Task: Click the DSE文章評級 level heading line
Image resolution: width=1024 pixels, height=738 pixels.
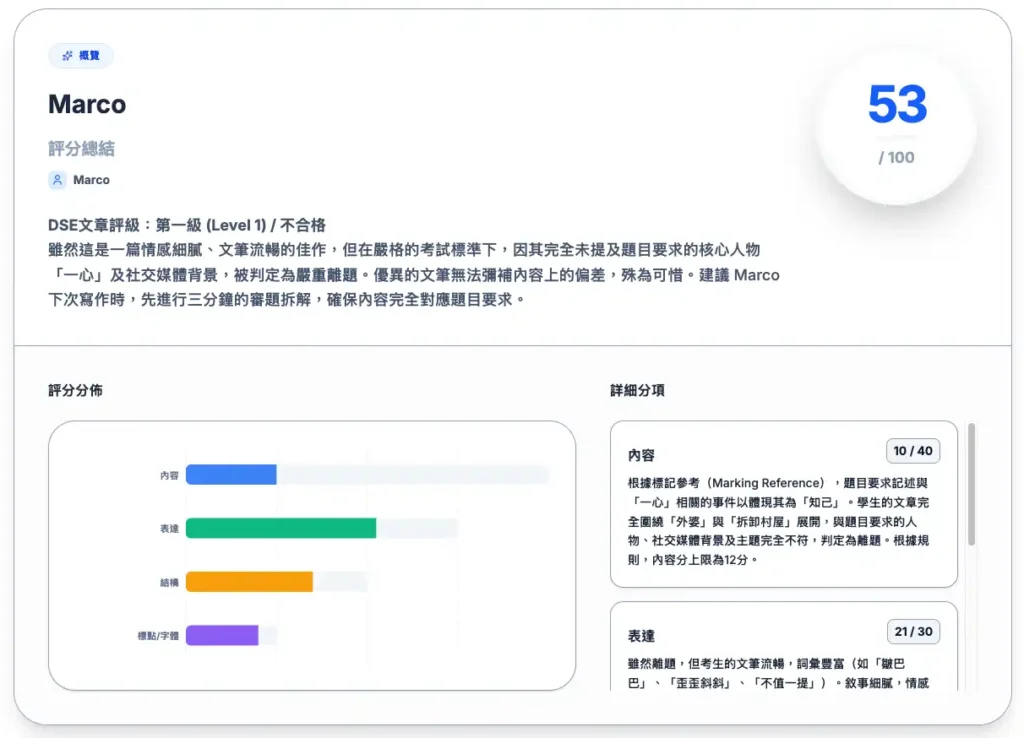Action: (187, 225)
